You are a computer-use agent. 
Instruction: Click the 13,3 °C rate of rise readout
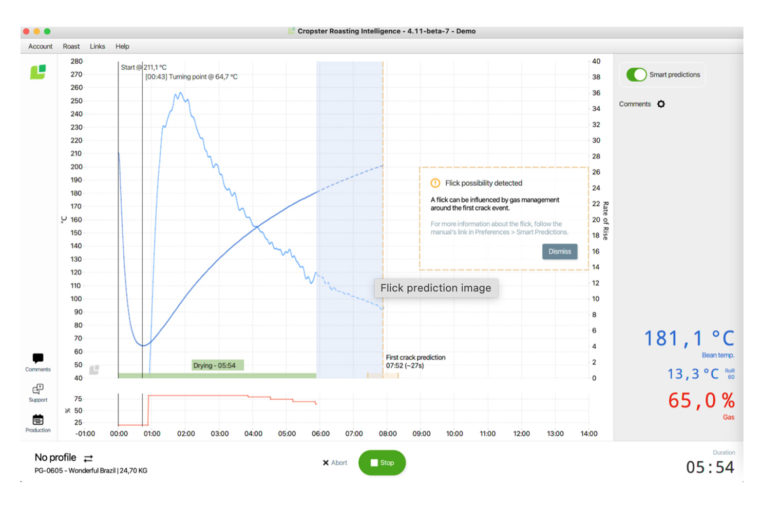click(x=693, y=374)
